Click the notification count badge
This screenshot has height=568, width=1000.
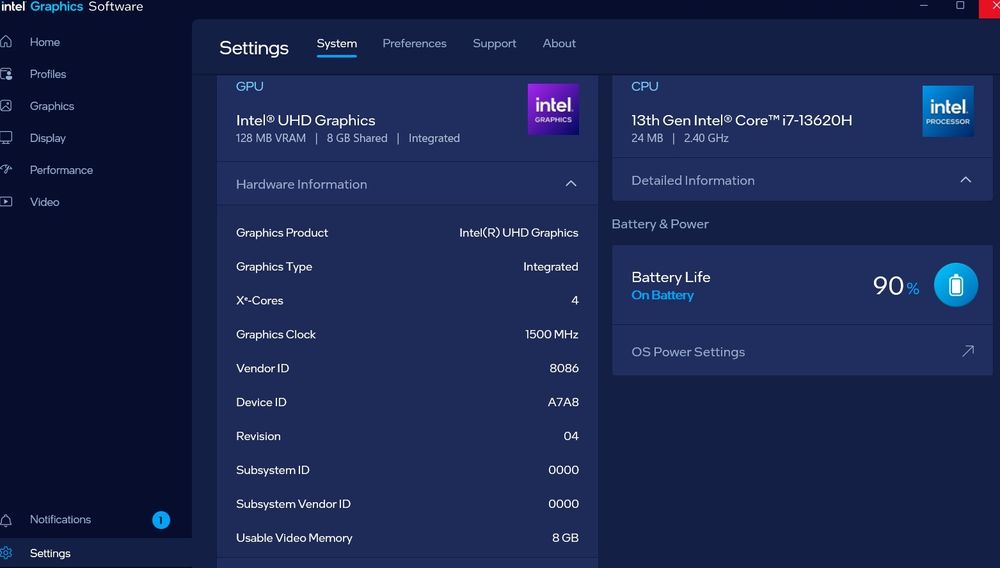click(x=161, y=520)
